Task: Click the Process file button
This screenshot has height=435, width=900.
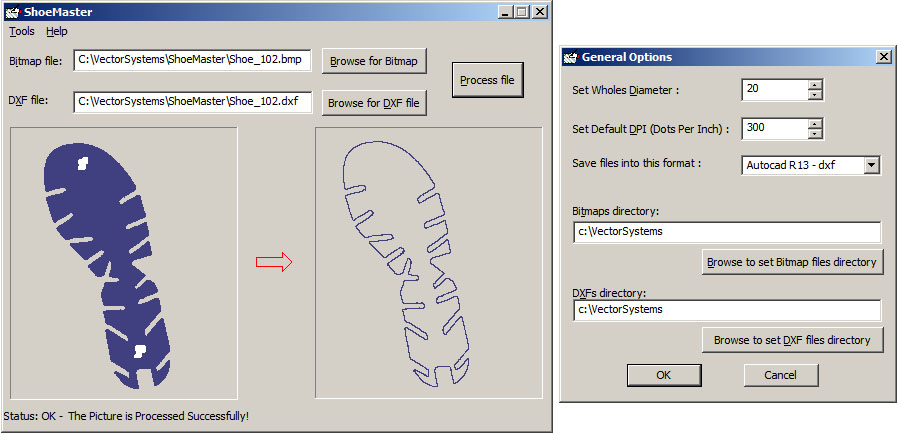Action: click(487, 80)
